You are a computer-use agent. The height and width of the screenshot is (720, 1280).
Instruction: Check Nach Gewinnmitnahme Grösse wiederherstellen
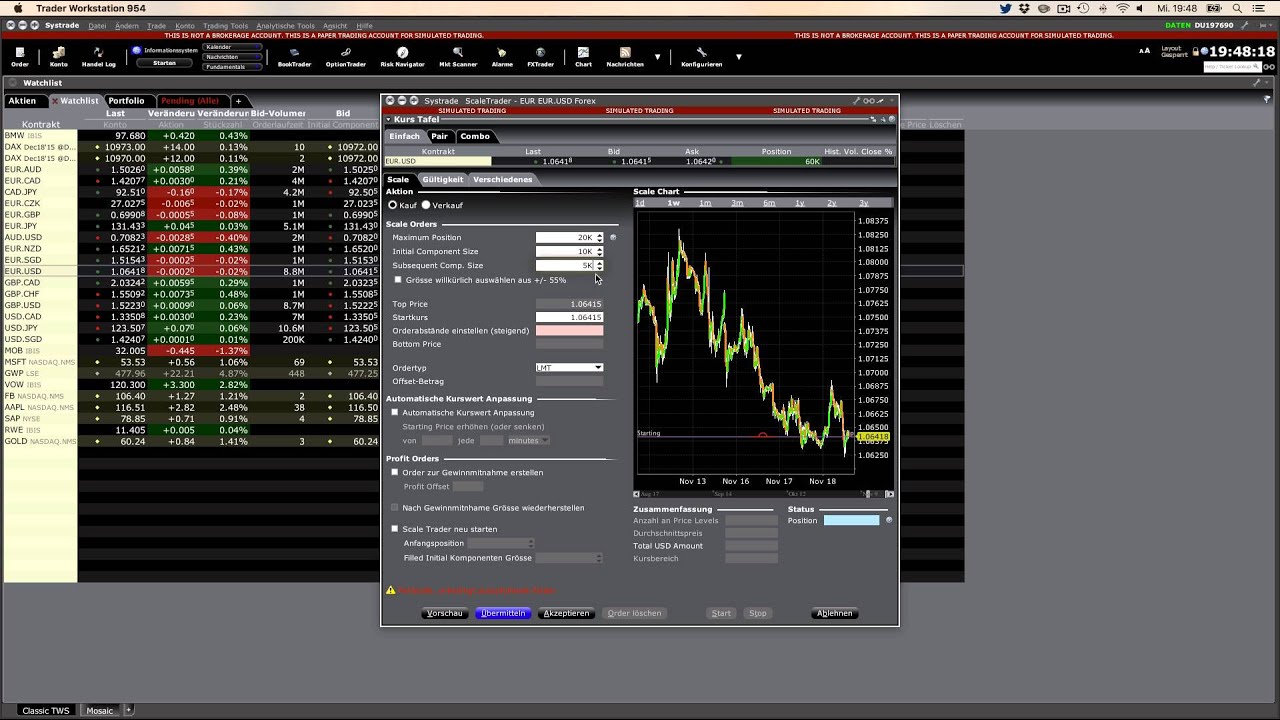[x=395, y=508]
